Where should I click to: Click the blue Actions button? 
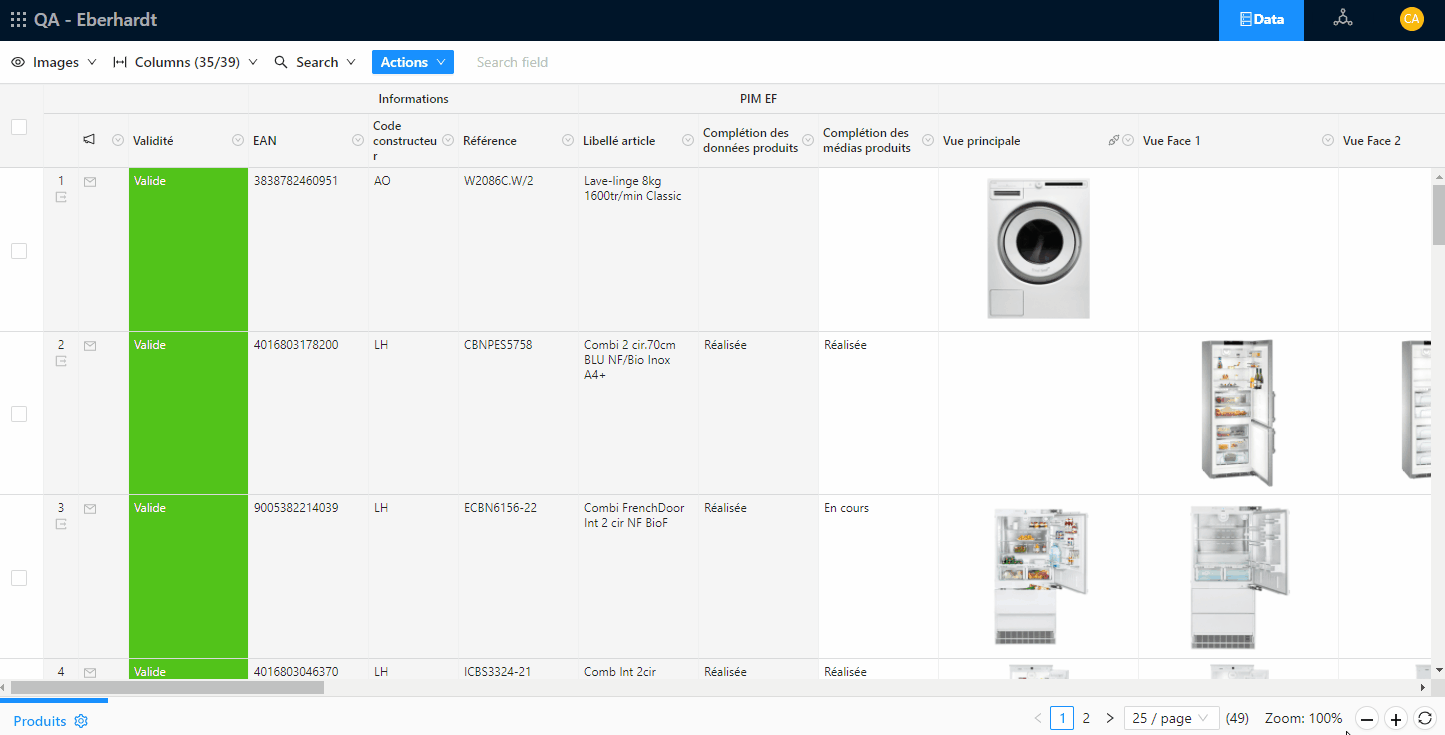[x=412, y=62]
